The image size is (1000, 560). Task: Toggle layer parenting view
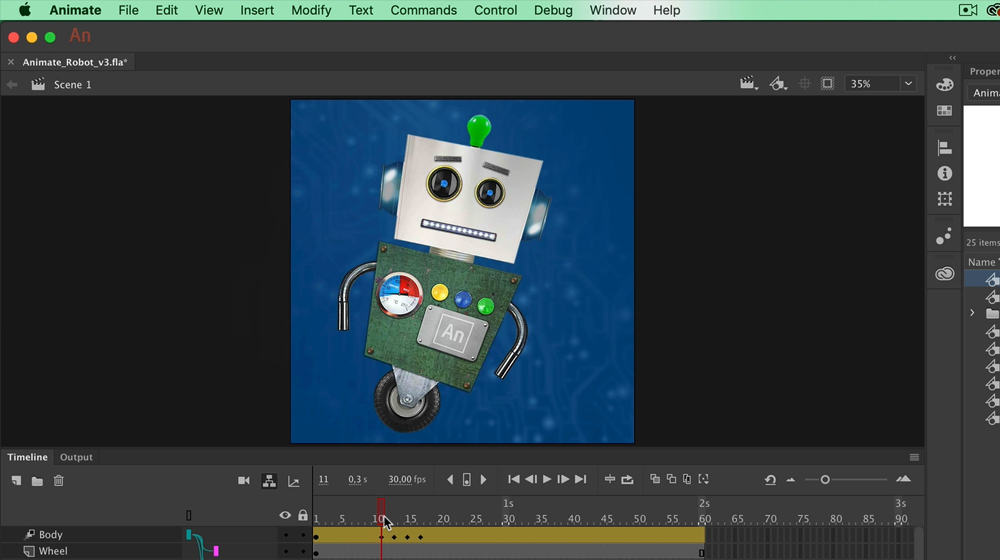coord(269,481)
